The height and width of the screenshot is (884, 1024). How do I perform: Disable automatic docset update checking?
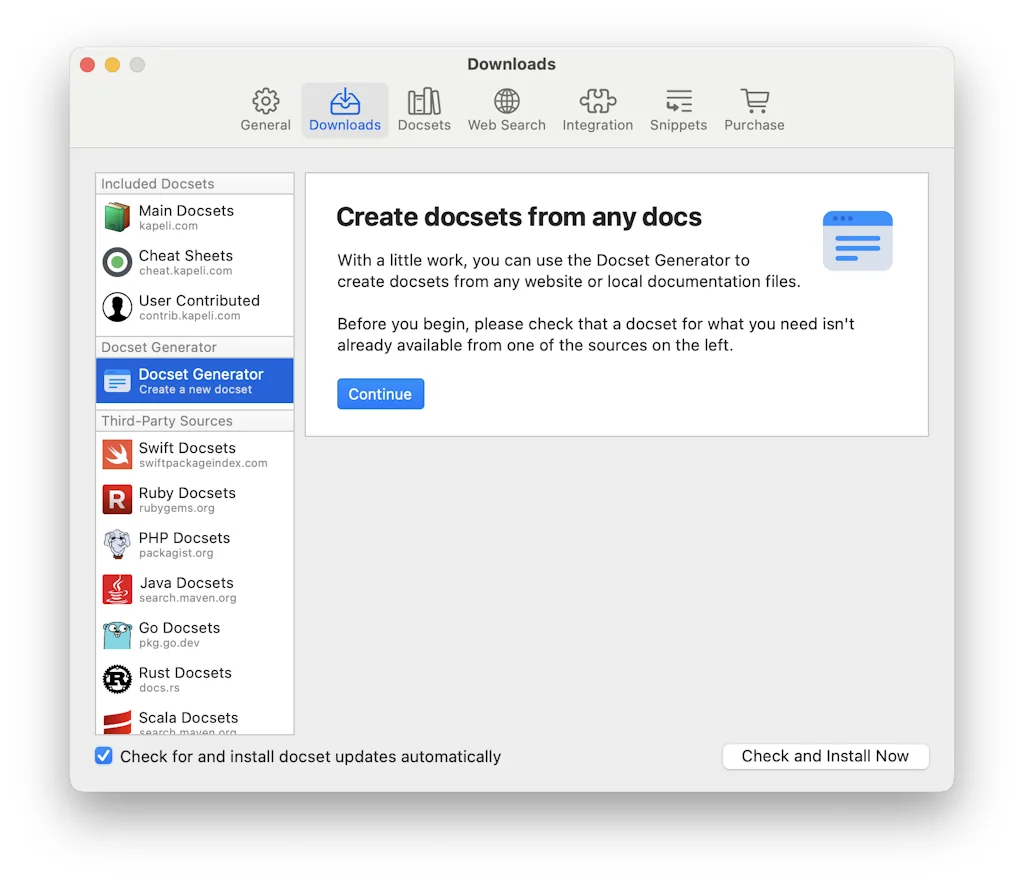click(x=104, y=756)
